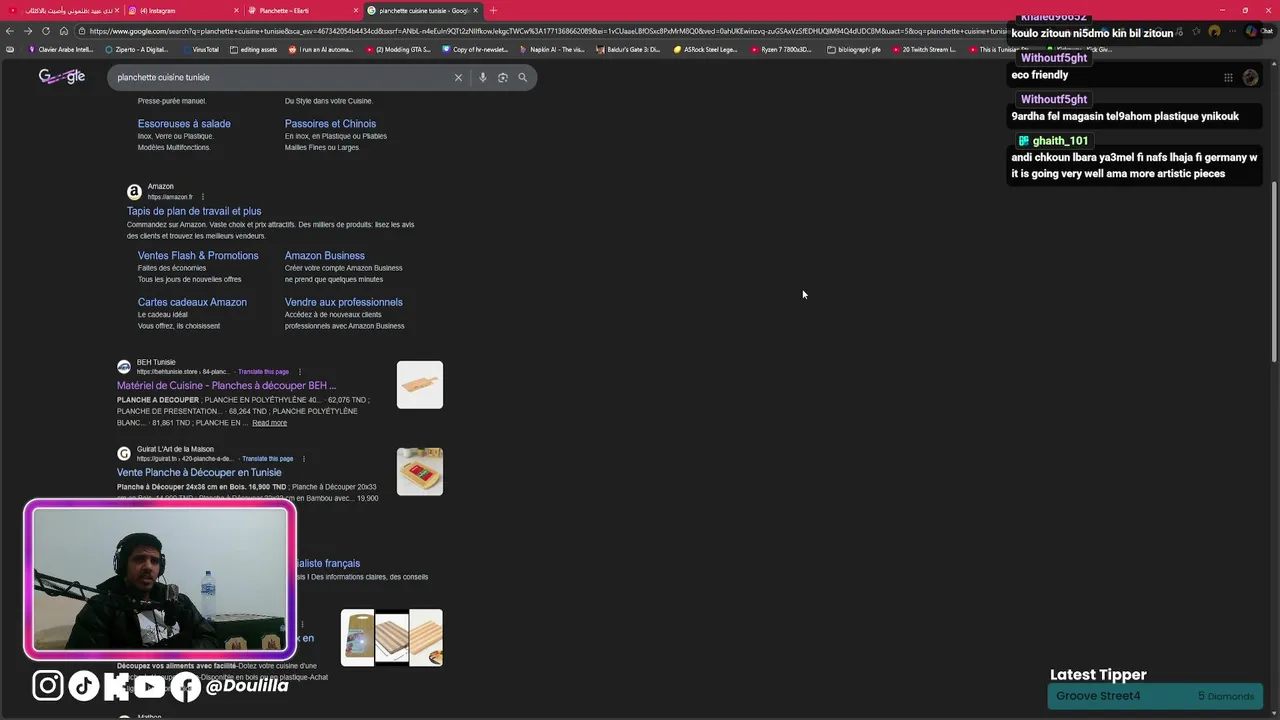Open the editing assets bookmark folder
This screenshot has width=1280, height=720.
(253, 49)
